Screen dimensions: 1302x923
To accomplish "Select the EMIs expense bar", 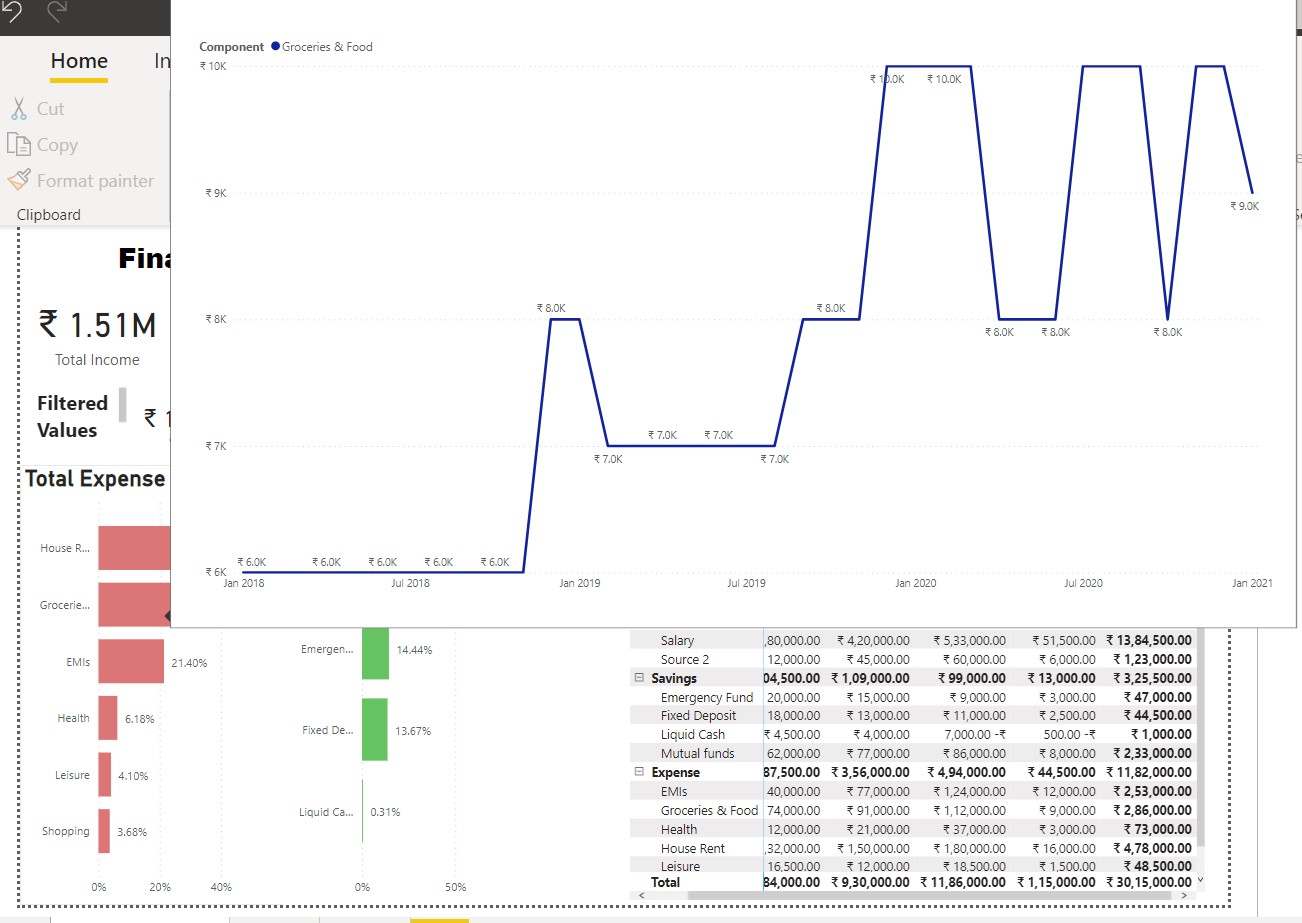I will point(131,661).
